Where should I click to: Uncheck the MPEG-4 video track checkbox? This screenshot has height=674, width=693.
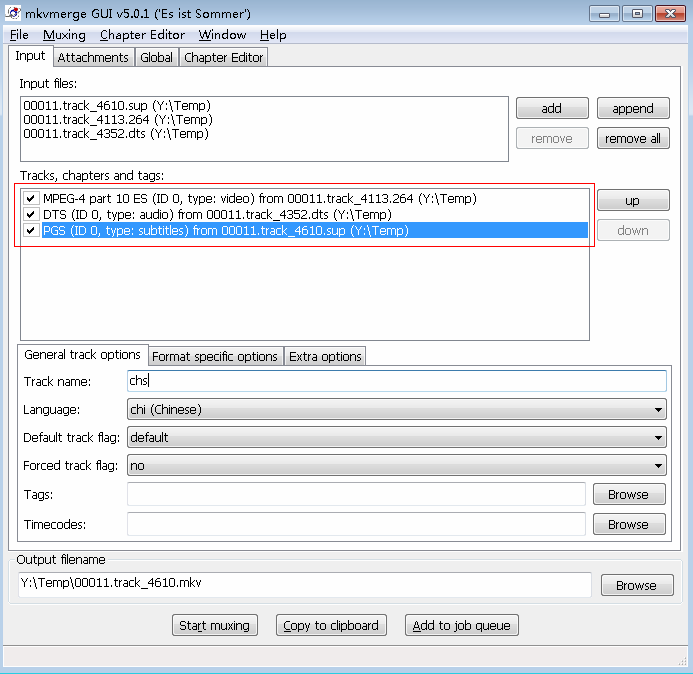point(31,198)
